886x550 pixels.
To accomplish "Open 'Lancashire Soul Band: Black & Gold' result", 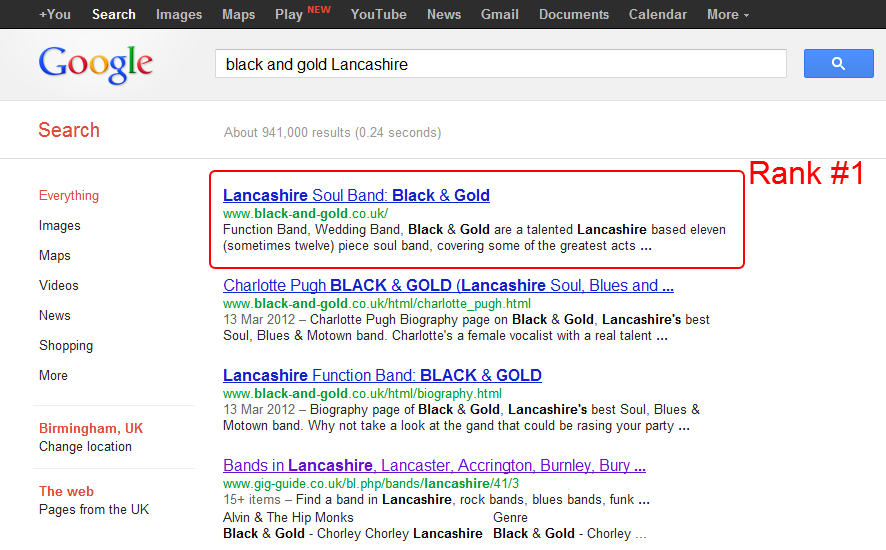I will tap(356, 195).
